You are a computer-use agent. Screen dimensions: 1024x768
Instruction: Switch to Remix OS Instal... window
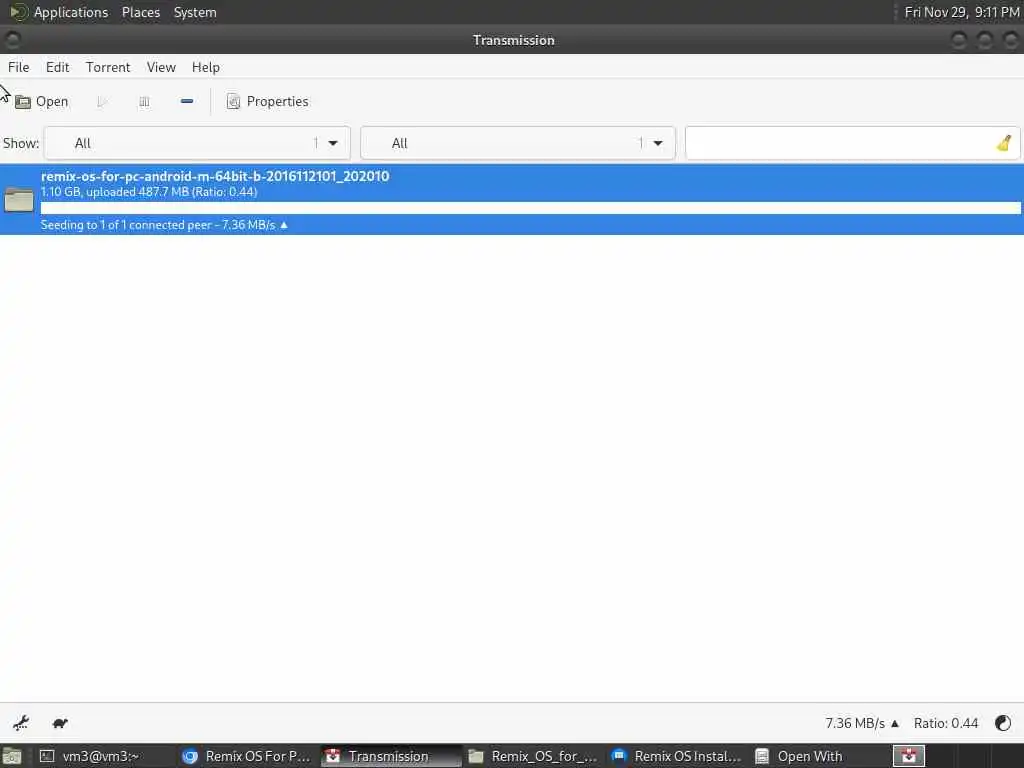click(x=677, y=756)
